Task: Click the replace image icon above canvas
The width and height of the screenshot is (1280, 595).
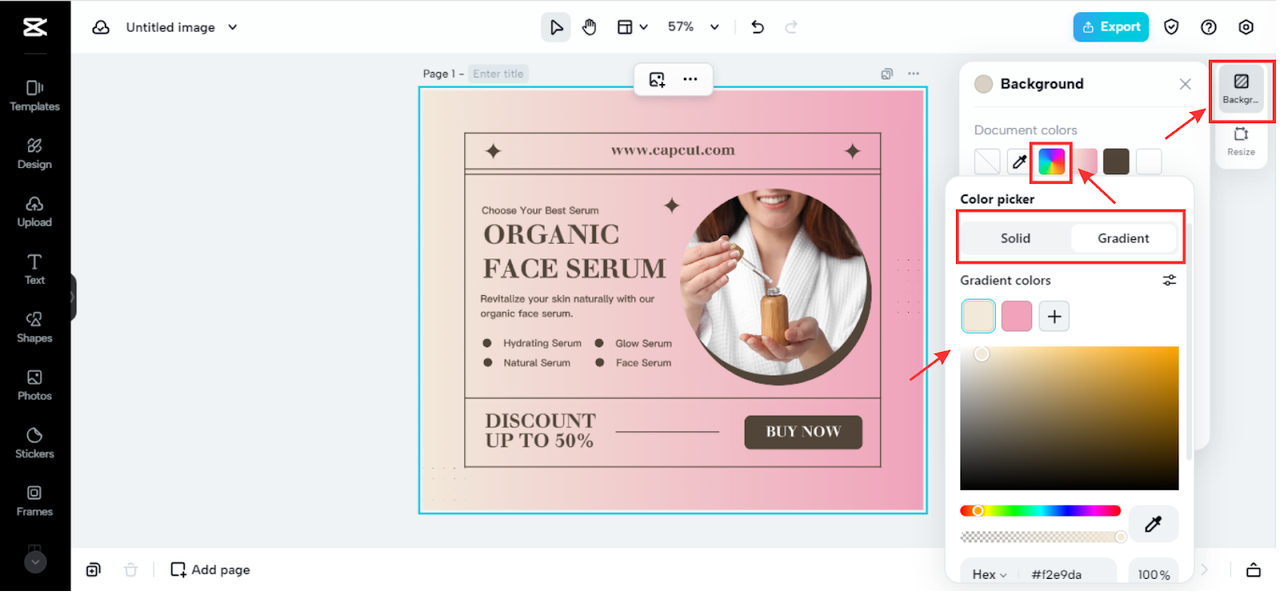Action: 657,79
